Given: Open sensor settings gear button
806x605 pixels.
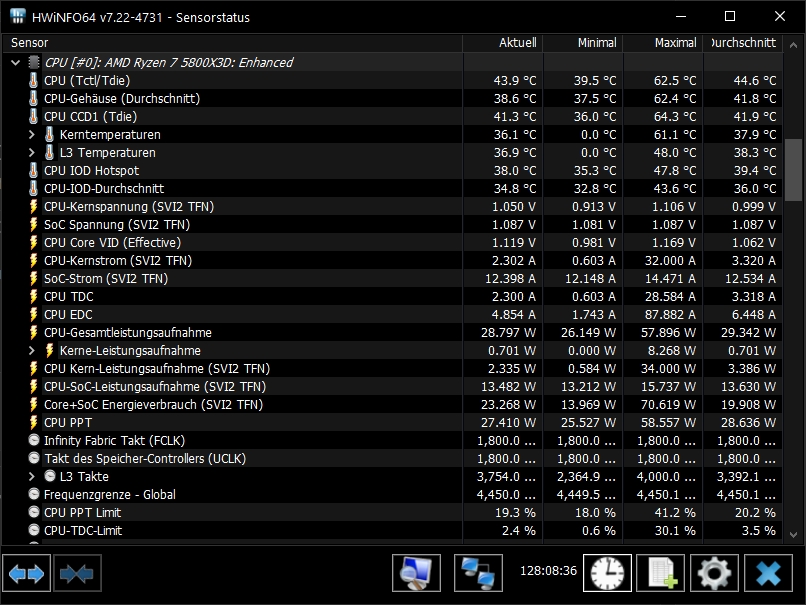Looking at the screenshot, I should click(x=714, y=573).
